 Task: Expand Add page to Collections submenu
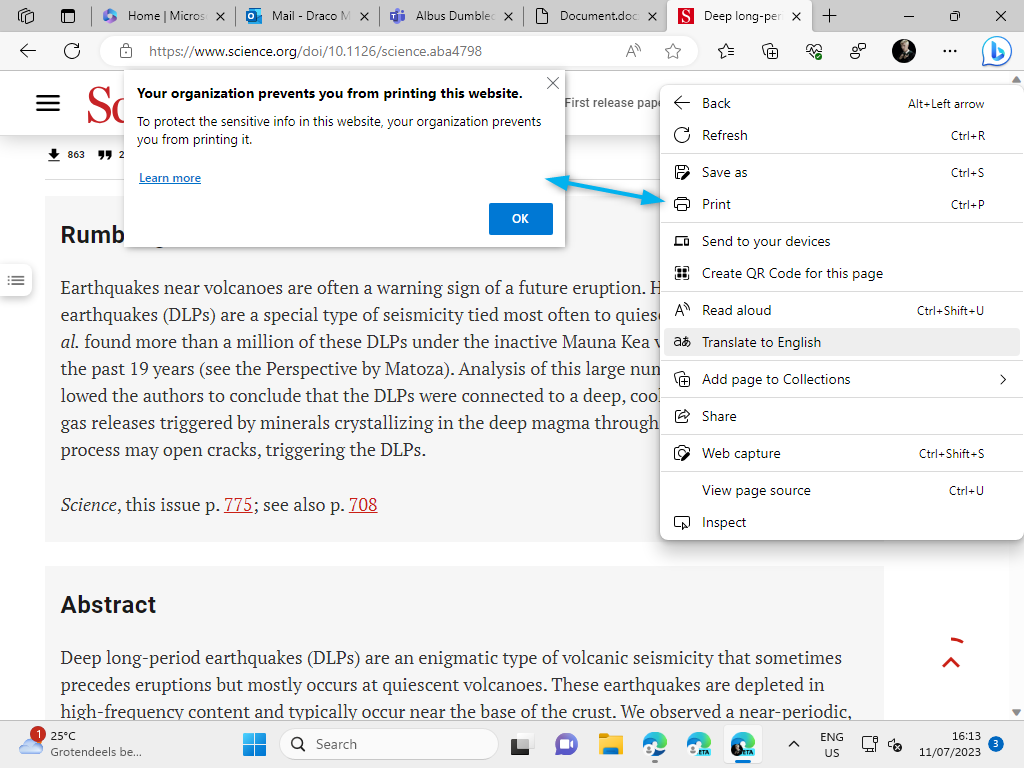pyautogui.click(x=1003, y=379)
